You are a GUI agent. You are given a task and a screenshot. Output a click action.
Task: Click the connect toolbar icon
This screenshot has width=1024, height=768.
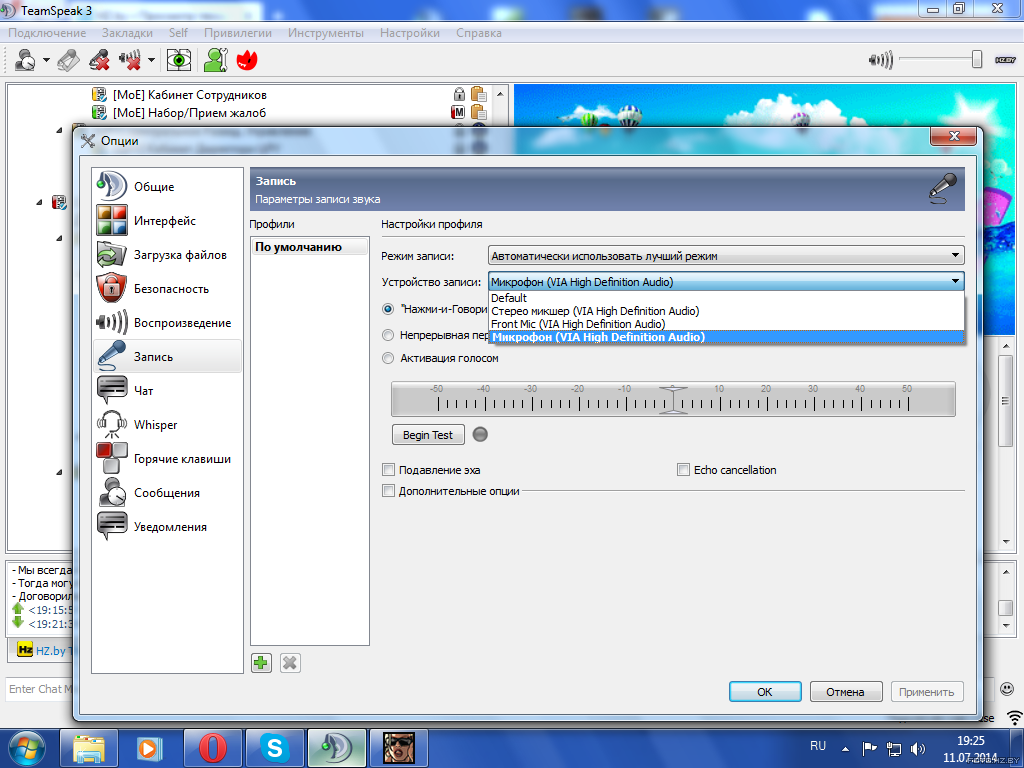pyautogui.click(x=25, y=60)
